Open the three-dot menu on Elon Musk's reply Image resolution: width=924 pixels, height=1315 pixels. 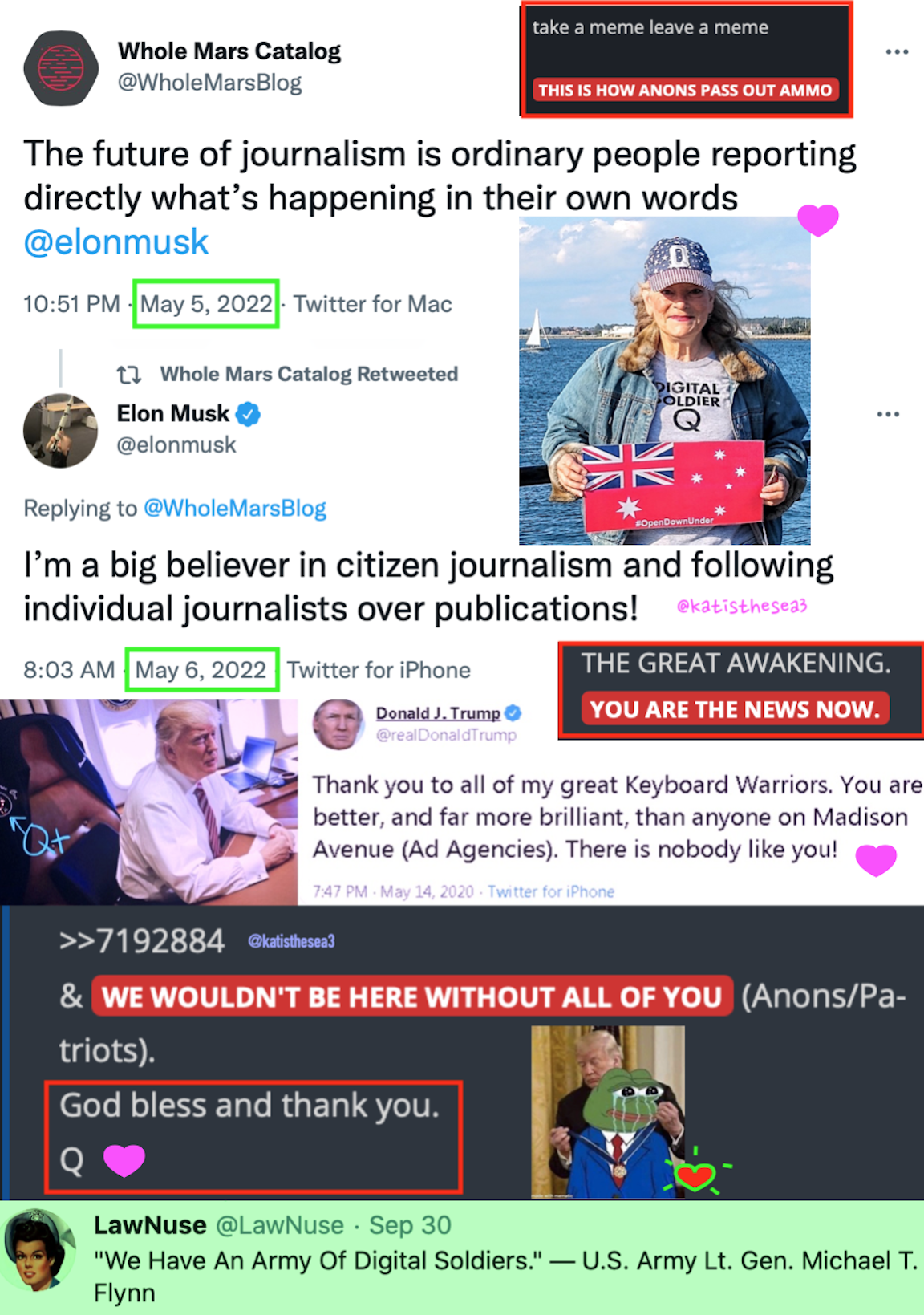pos(888,414)
